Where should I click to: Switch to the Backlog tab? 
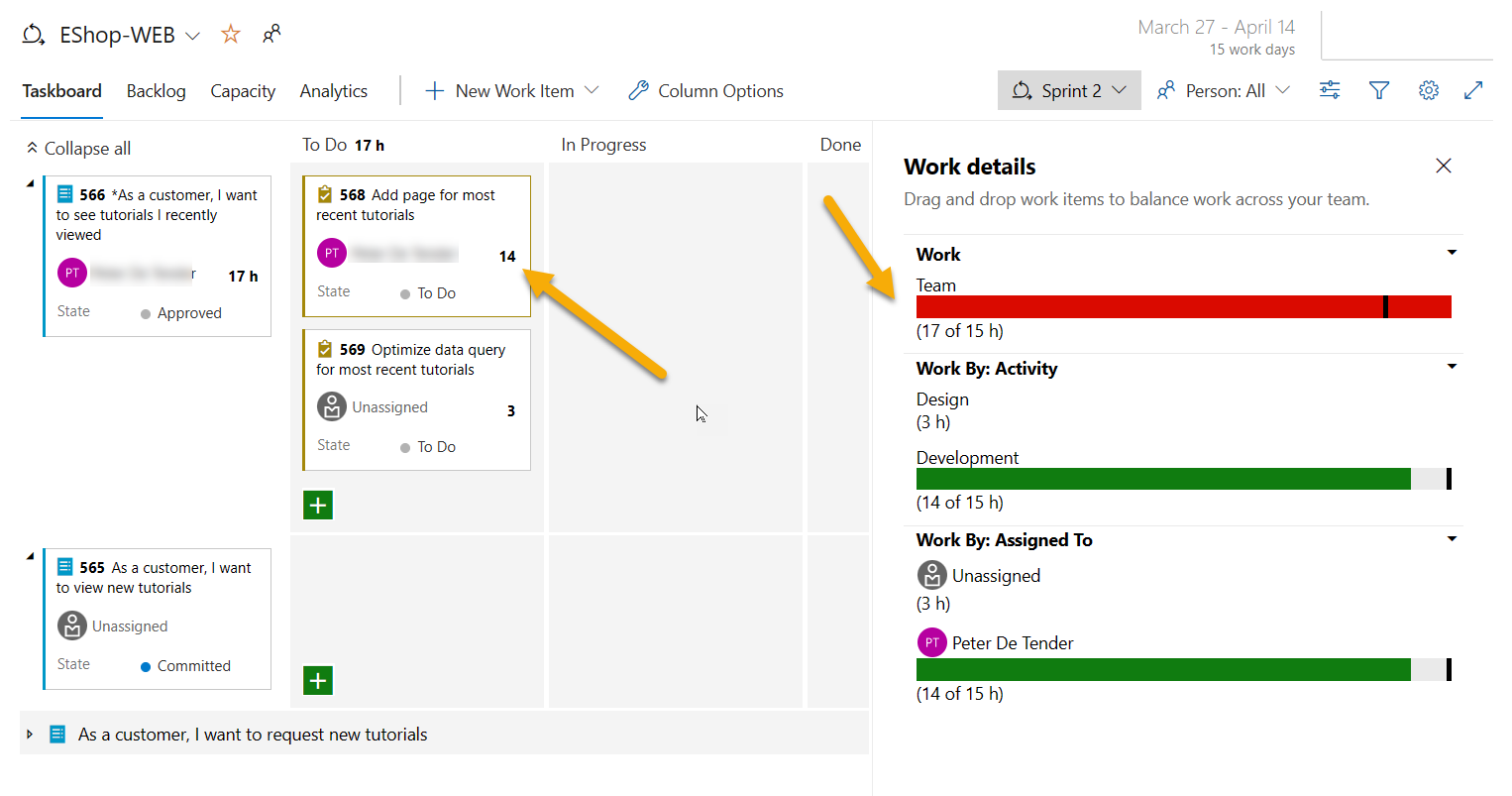tap(156, 91)
